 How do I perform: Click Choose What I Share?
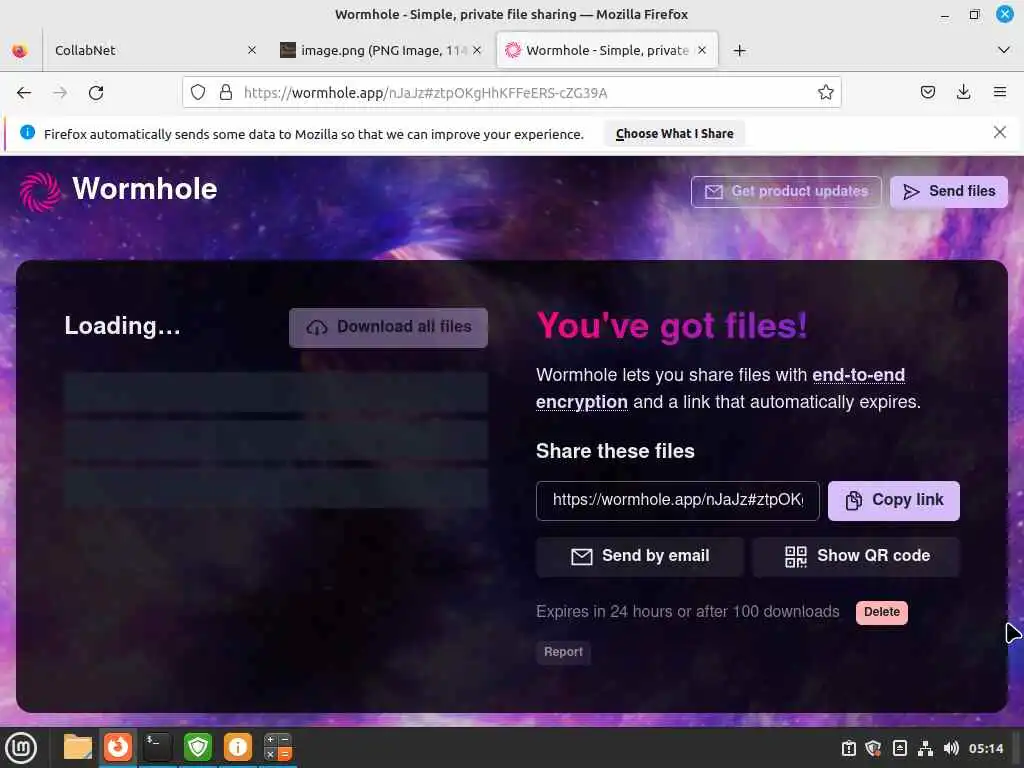tap(675, 134)
